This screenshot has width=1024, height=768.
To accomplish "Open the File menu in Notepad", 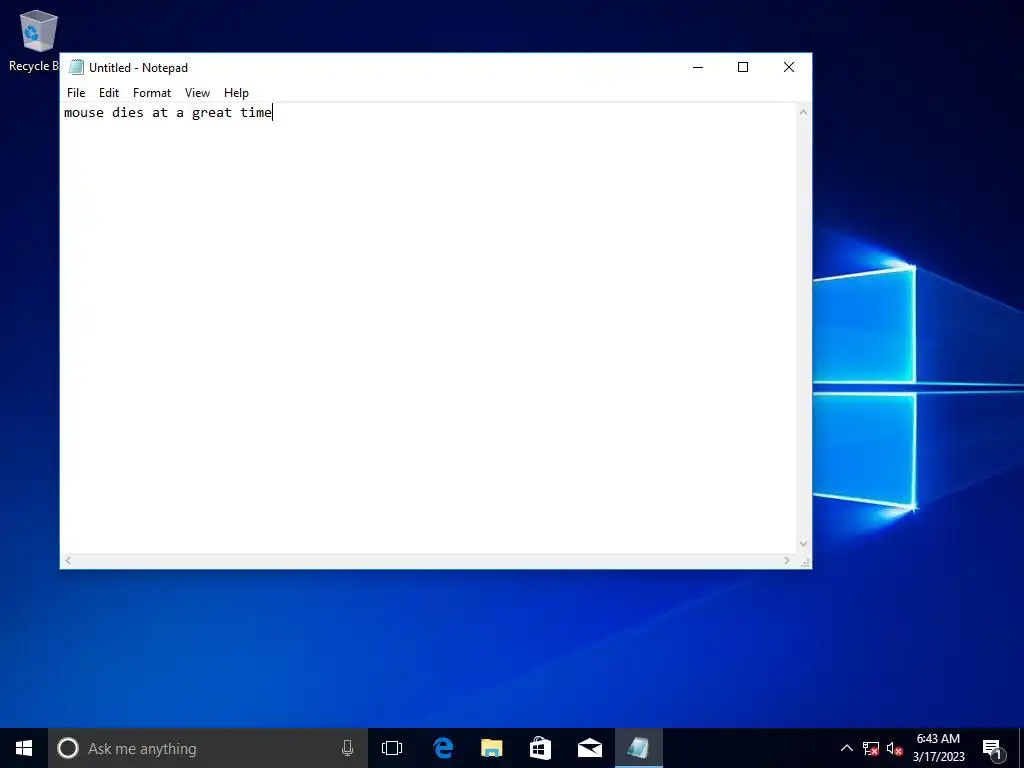I will pyautogui.click(x=76, y=93).
